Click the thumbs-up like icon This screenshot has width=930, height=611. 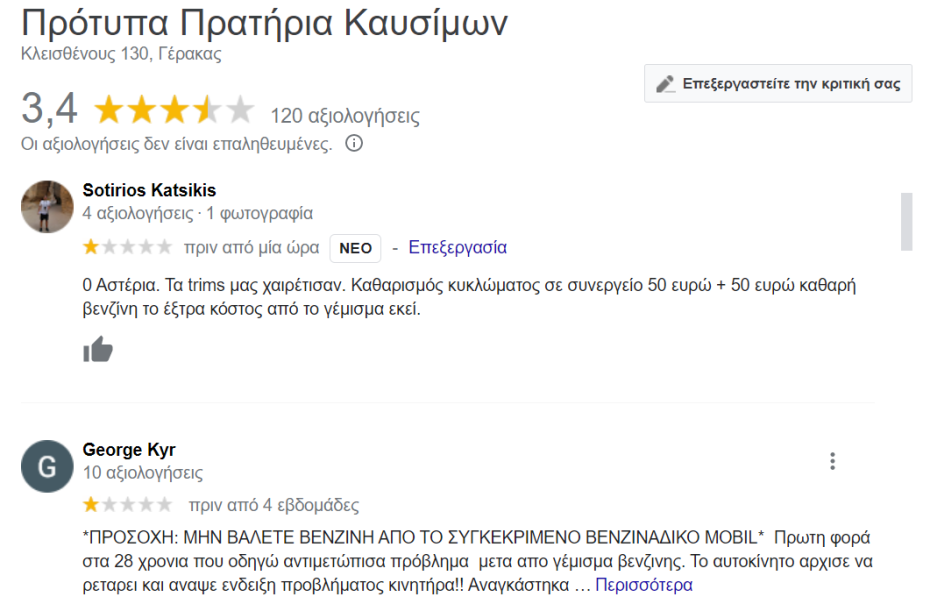pos(98,349)
